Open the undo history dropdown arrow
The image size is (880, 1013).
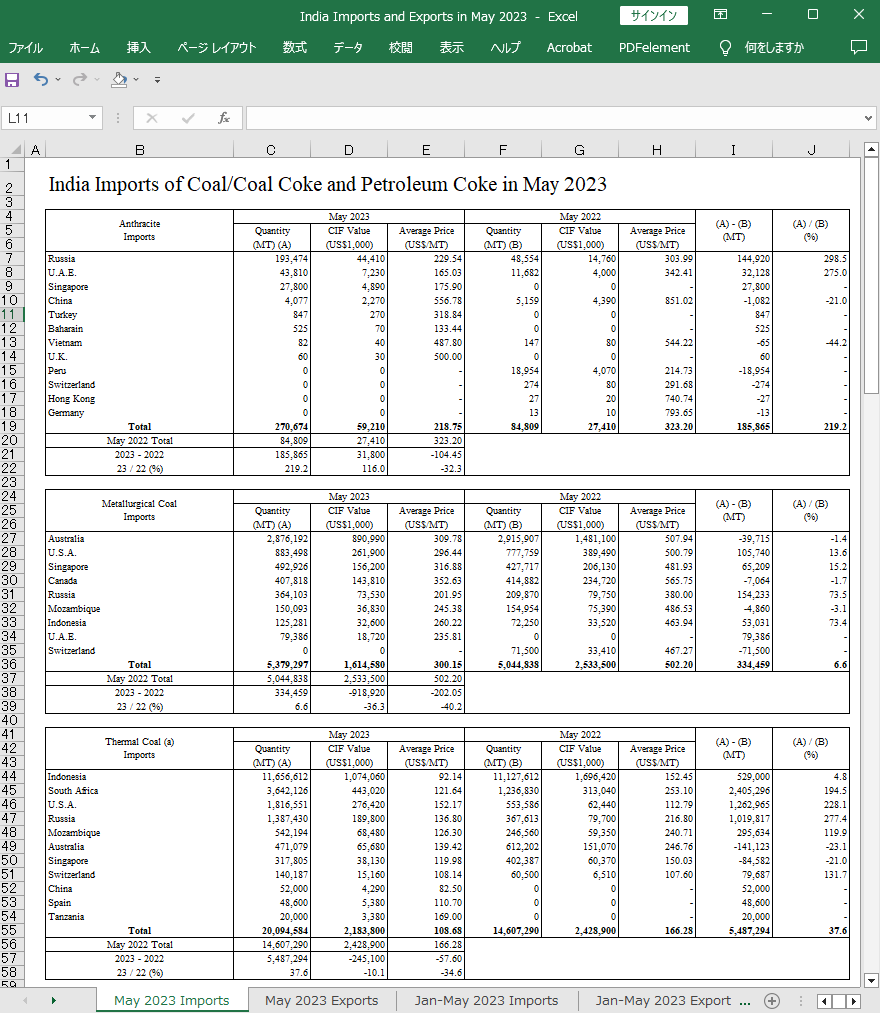pyautogui.click(x=58, y=80)
